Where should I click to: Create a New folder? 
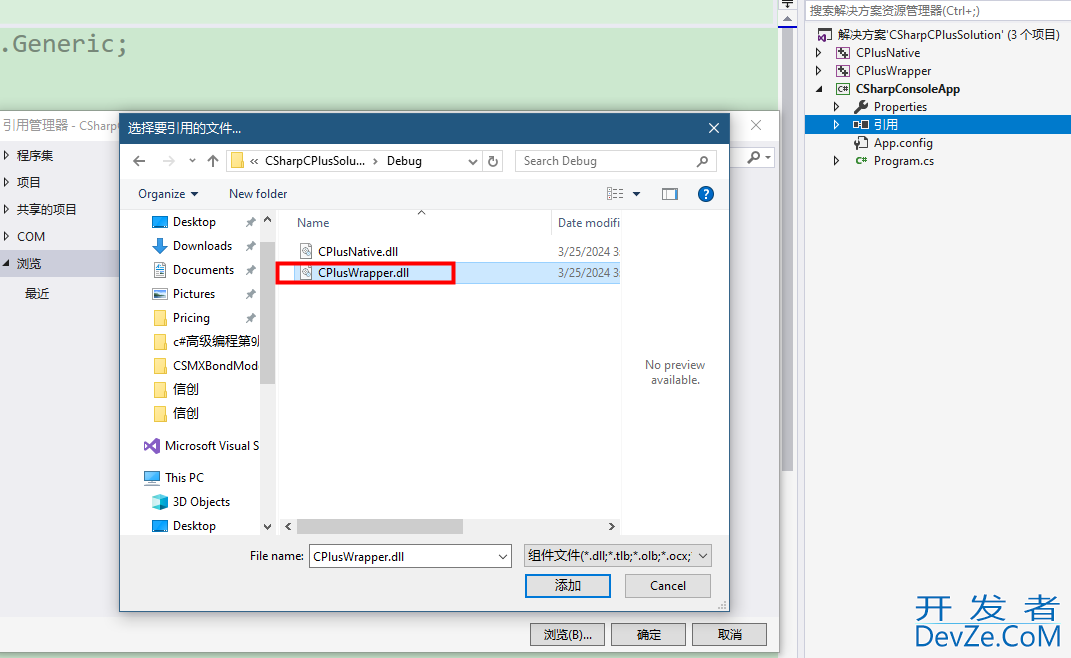pos(258,194)
